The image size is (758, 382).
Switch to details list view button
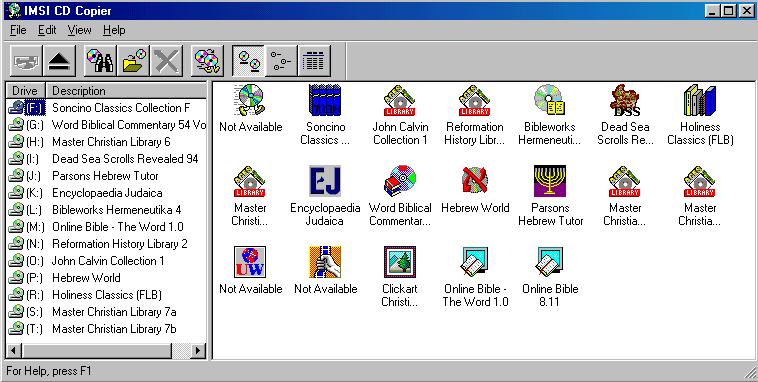(314, 61)
